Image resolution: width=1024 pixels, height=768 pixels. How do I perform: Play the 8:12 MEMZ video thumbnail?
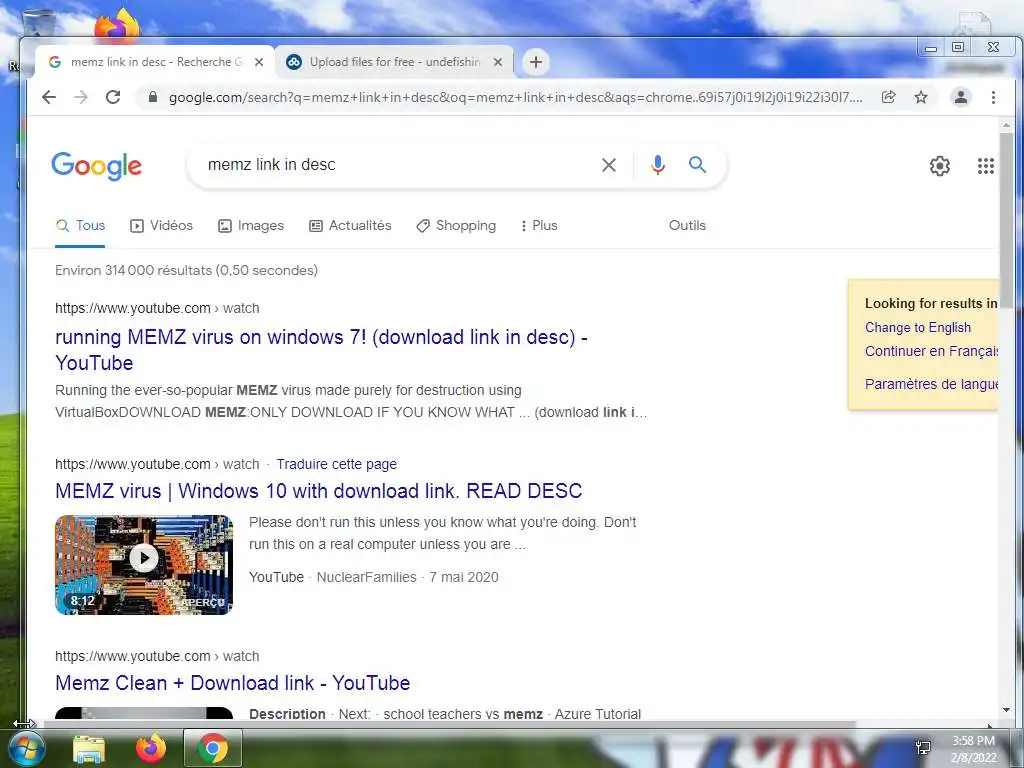pos(144,565)
